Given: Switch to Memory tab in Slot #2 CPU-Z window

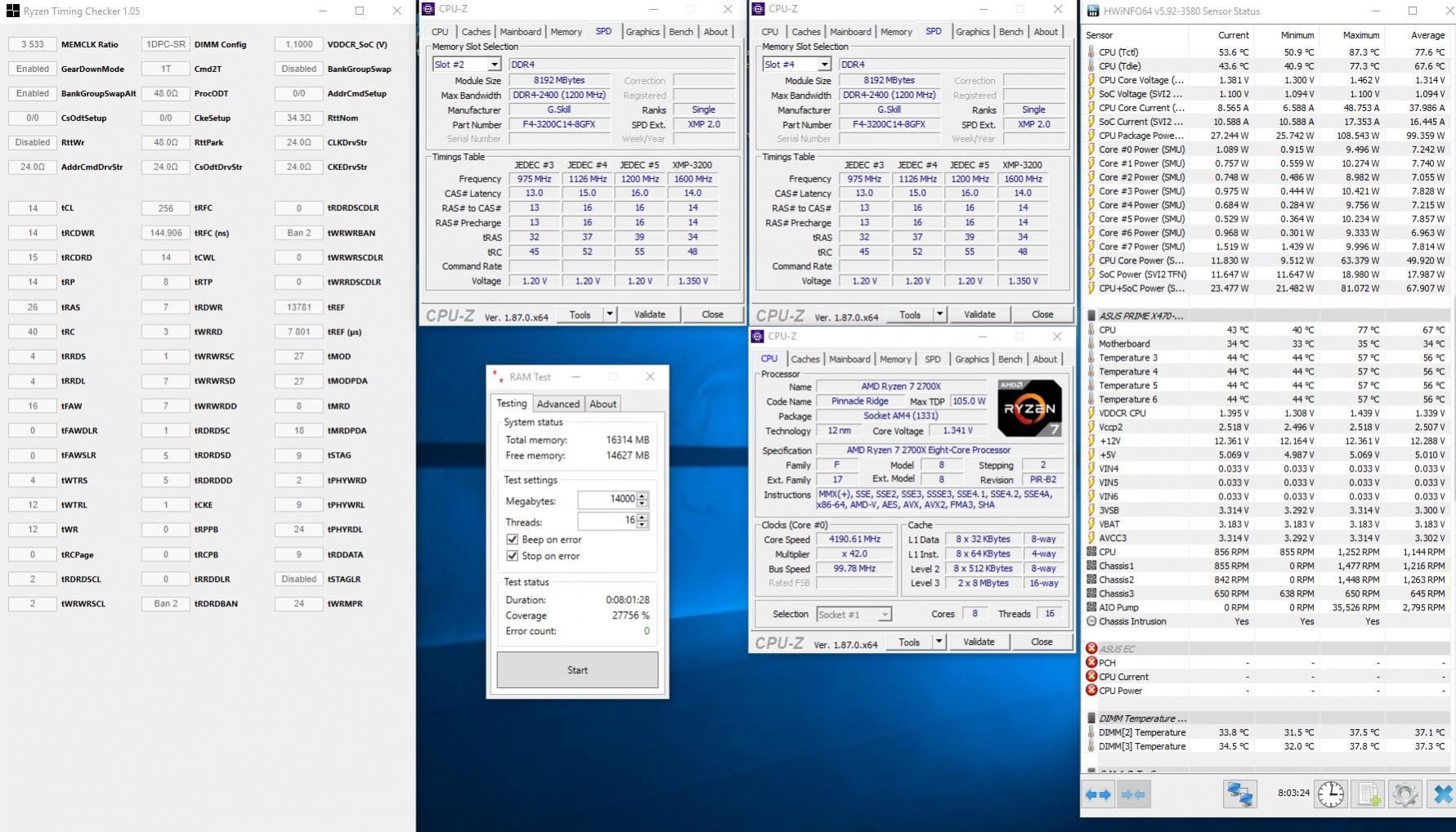Looking at the screenshot, I should click(566, 32).
